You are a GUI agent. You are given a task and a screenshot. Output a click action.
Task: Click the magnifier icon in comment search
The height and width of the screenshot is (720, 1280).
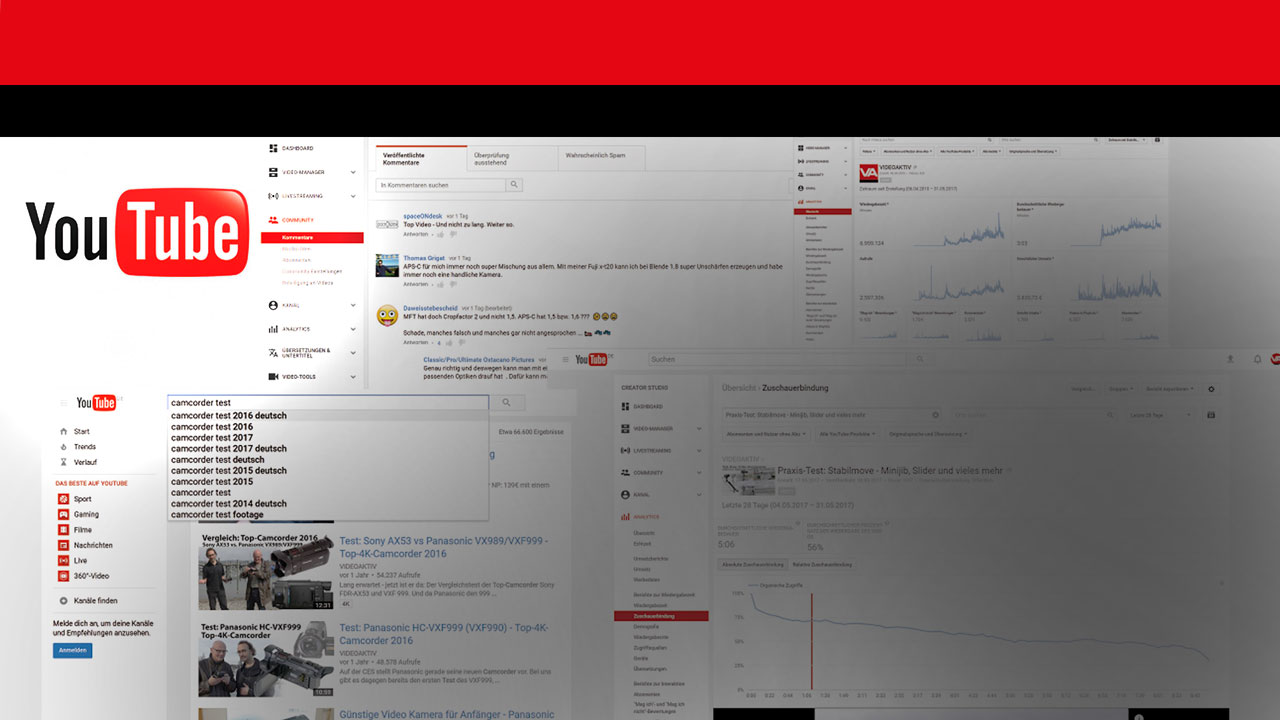(x=514, y=185)
